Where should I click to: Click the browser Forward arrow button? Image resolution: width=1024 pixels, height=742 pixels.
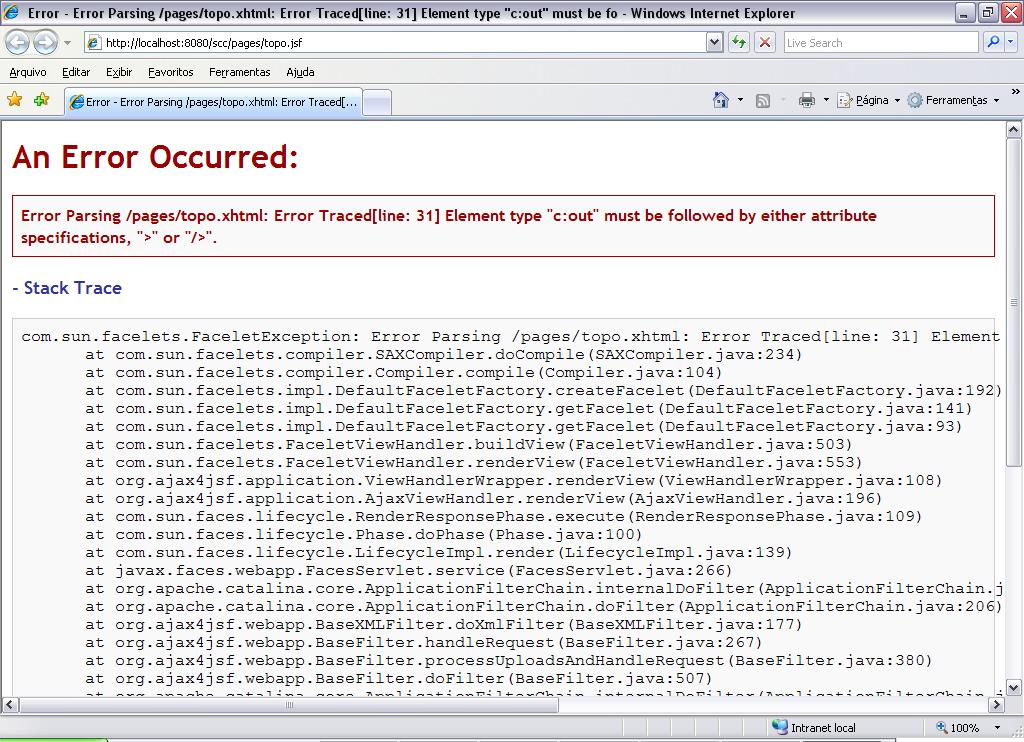click(45, 43)
